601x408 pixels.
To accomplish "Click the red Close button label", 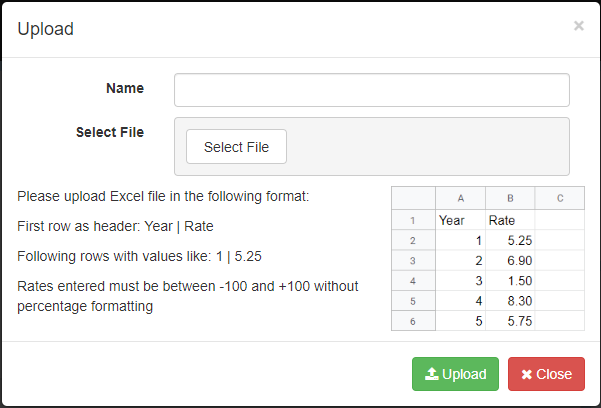I will click(554, 374).
